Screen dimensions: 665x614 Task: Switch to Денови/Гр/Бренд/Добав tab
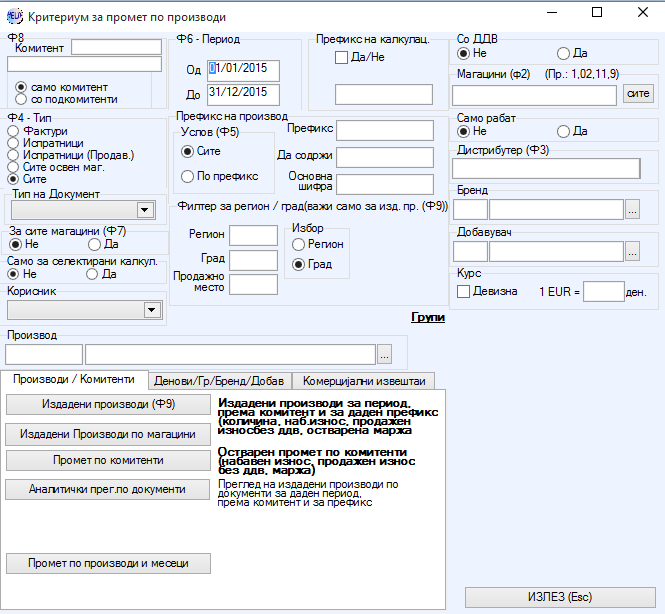tap(219, 381)
